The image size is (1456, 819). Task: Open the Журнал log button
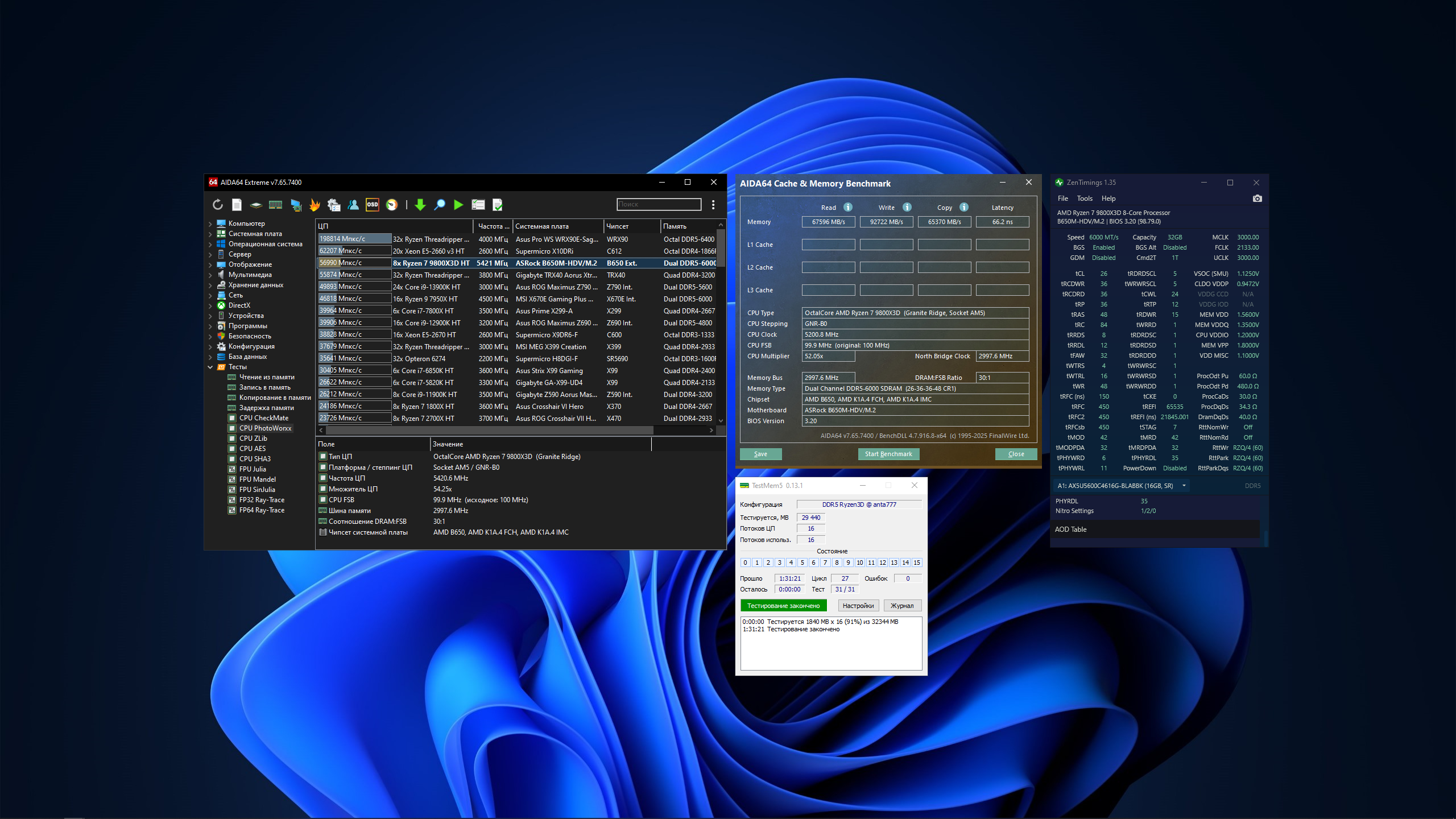[x=901, y=606]
